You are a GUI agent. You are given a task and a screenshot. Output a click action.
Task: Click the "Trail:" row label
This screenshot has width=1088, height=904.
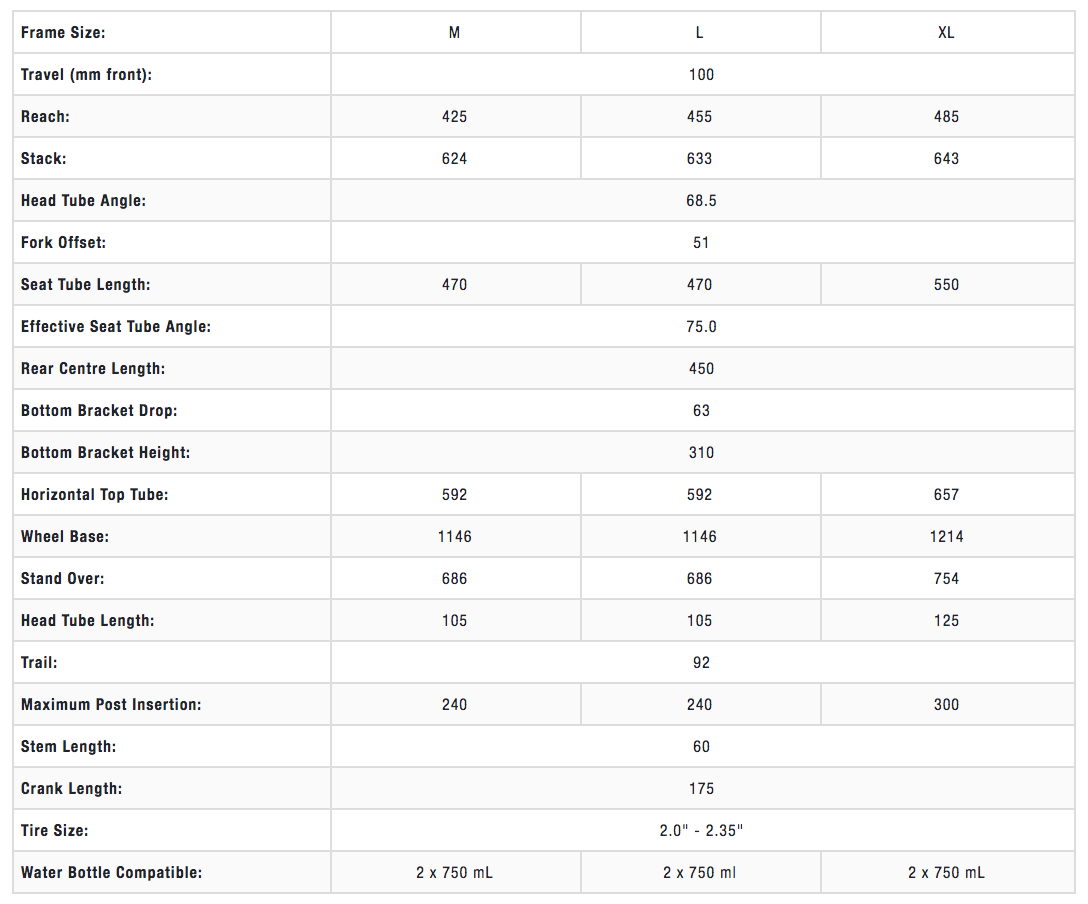click(41, 663)
